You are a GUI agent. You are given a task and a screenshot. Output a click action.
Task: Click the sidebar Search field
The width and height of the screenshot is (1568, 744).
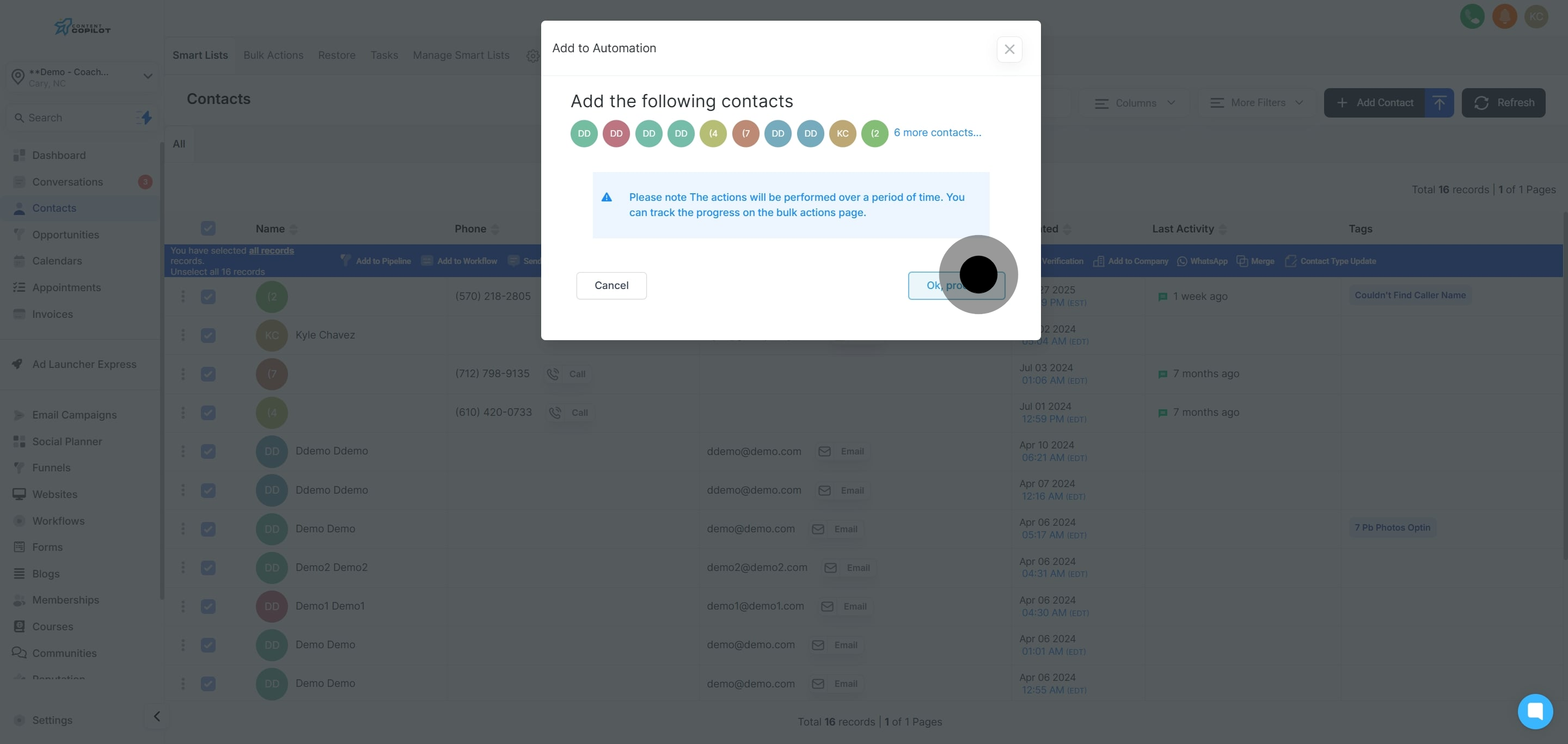[x=73, y=118]
